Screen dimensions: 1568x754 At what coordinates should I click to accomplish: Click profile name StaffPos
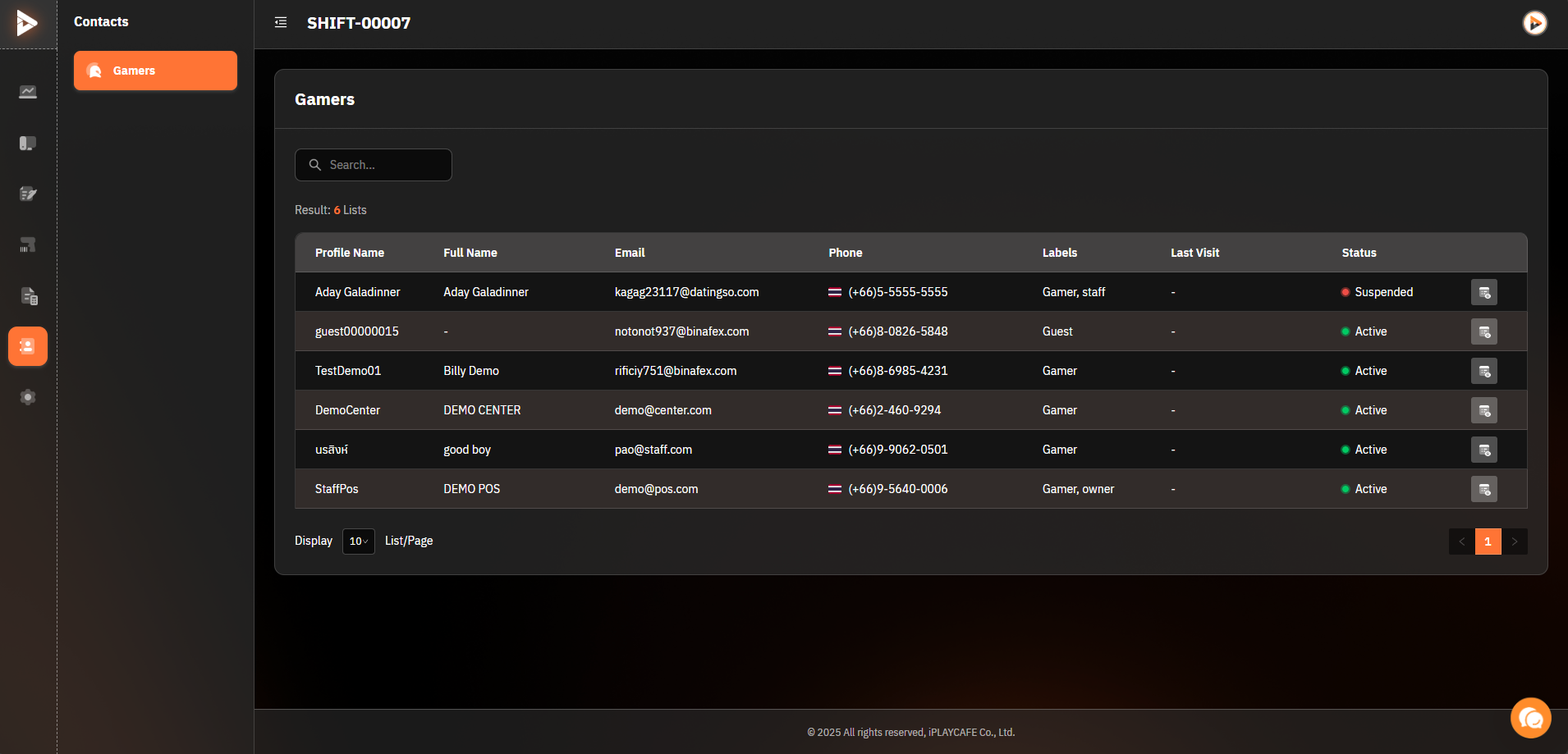click(x=337, y=489)
